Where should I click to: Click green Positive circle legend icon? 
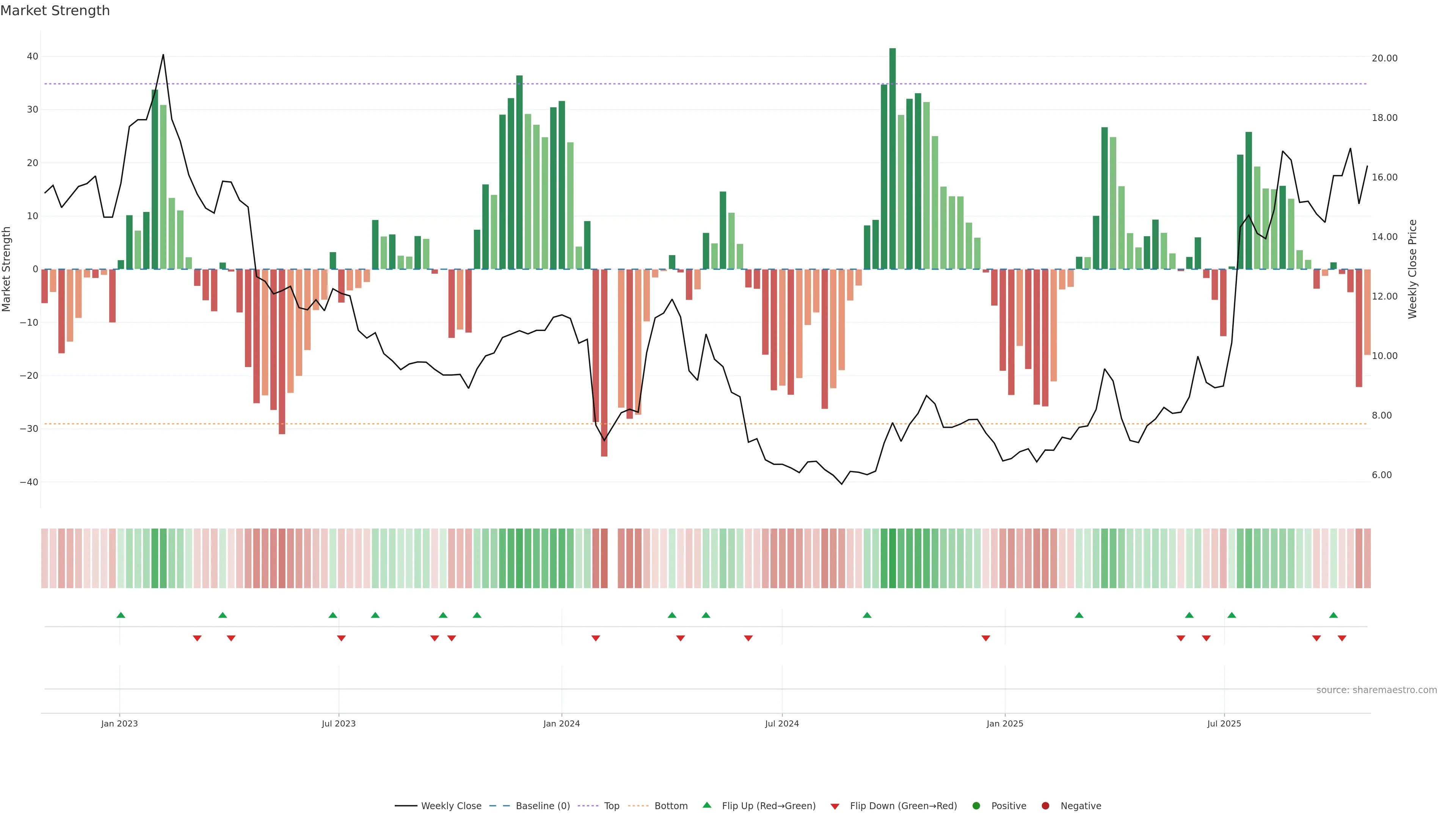point(976,806)
